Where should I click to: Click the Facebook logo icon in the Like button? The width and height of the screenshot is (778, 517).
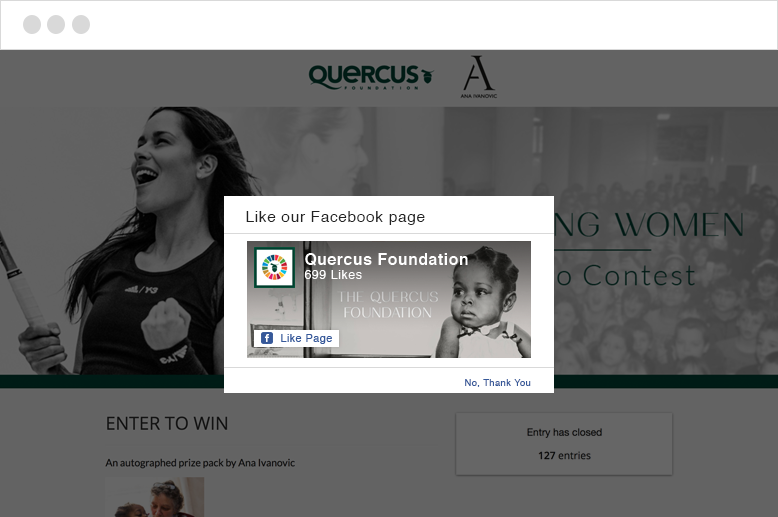pos(267,338)
